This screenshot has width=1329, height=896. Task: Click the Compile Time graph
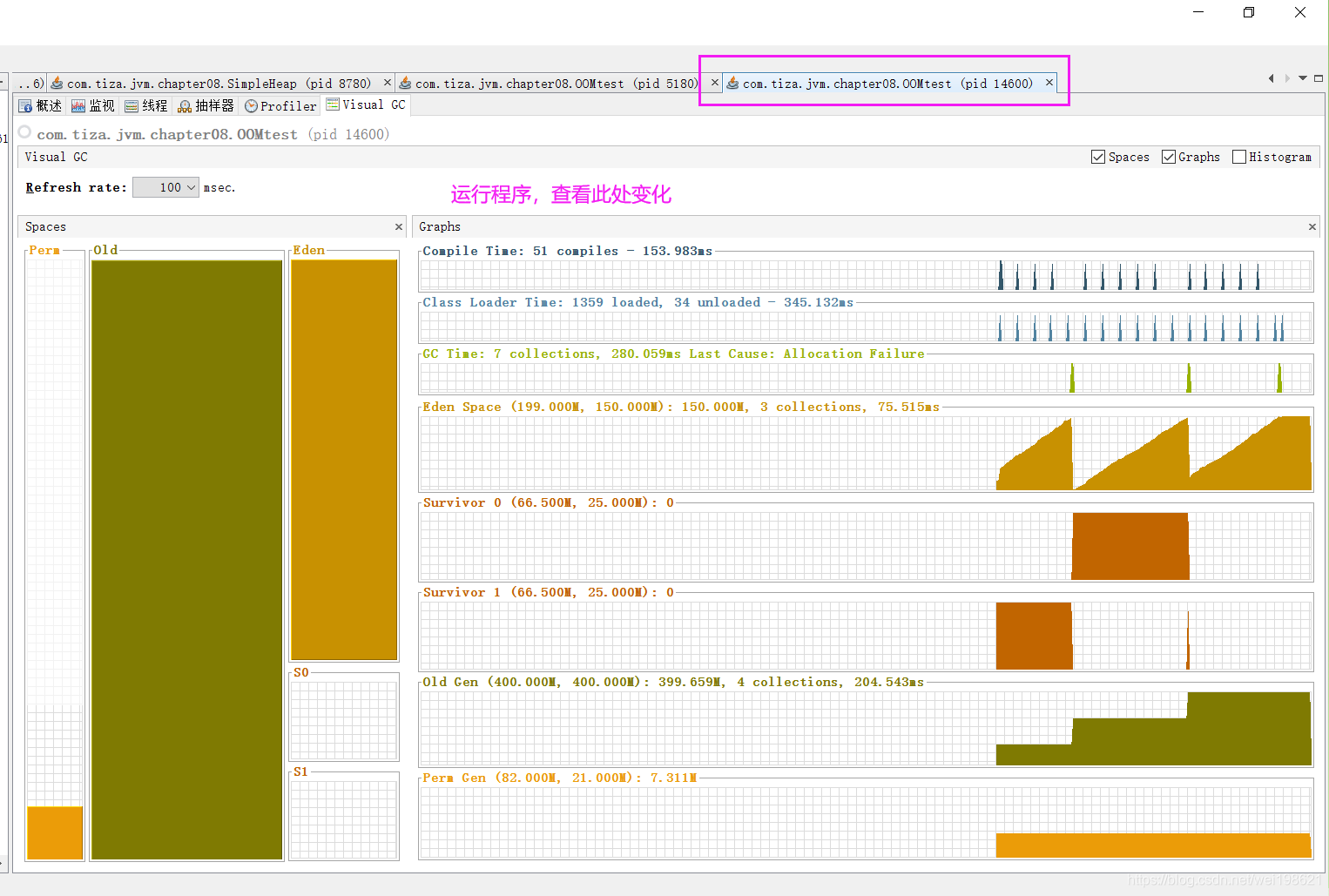866,275
